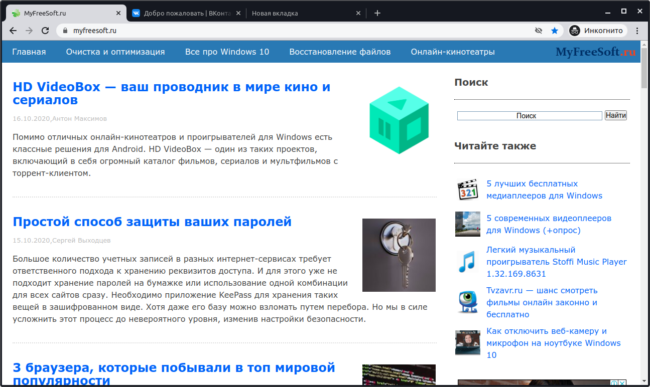
Task: Click the веб-камера article thumbnail
Action: click(468, 343)
